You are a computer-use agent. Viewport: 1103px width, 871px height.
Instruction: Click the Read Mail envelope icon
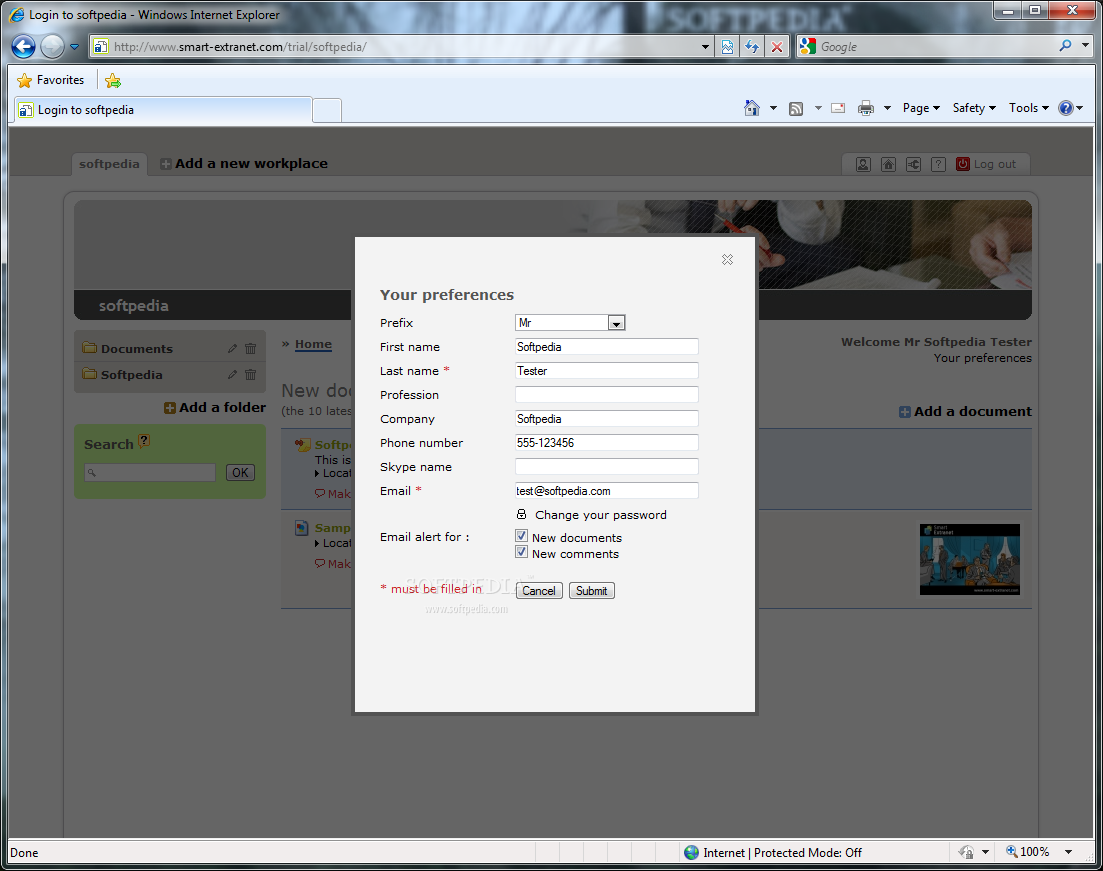point(838,108)
